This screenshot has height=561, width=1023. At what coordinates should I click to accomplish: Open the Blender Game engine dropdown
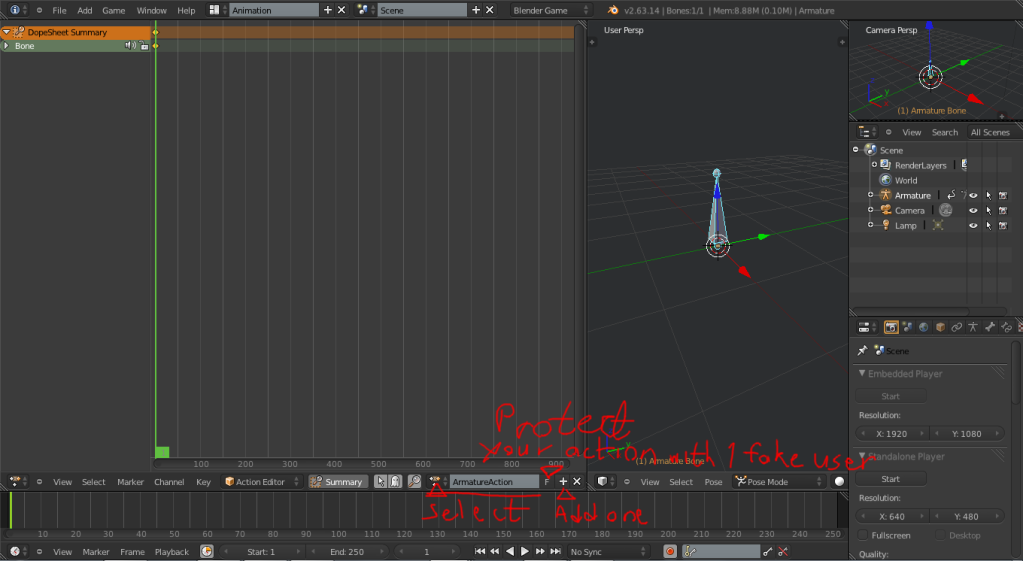click(551, 10)
